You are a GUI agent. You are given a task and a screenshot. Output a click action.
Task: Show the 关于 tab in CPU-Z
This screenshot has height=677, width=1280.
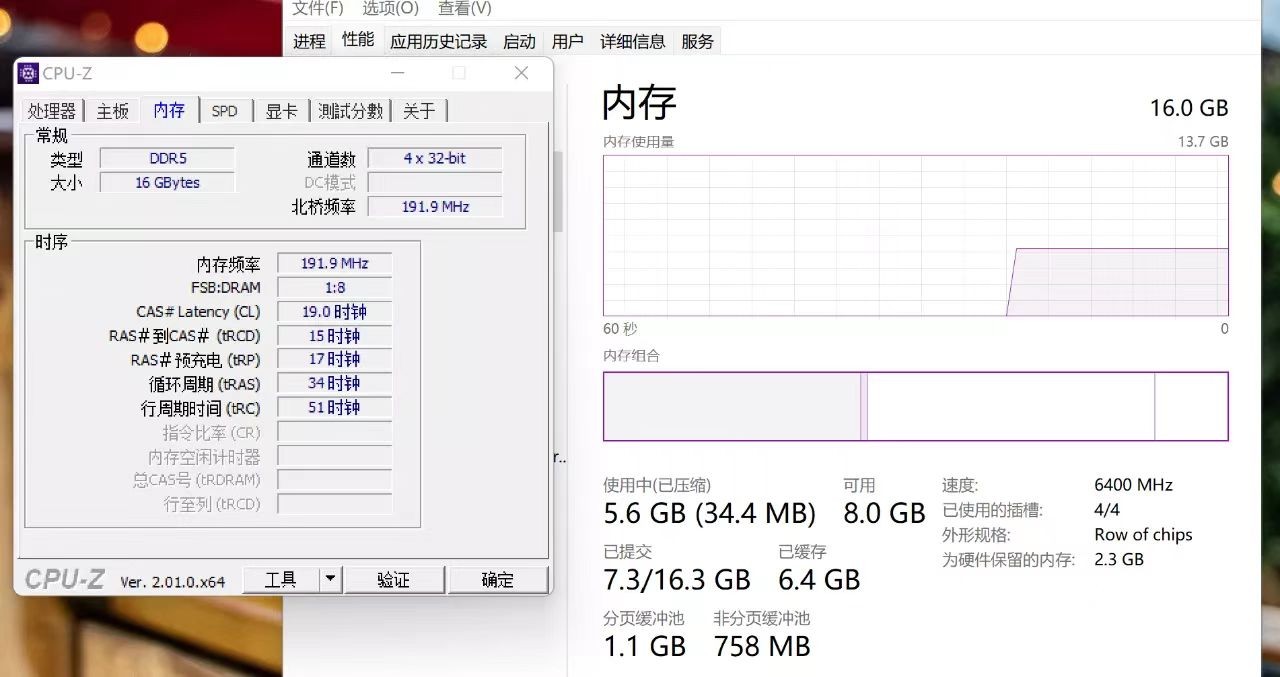coord(419,111)
